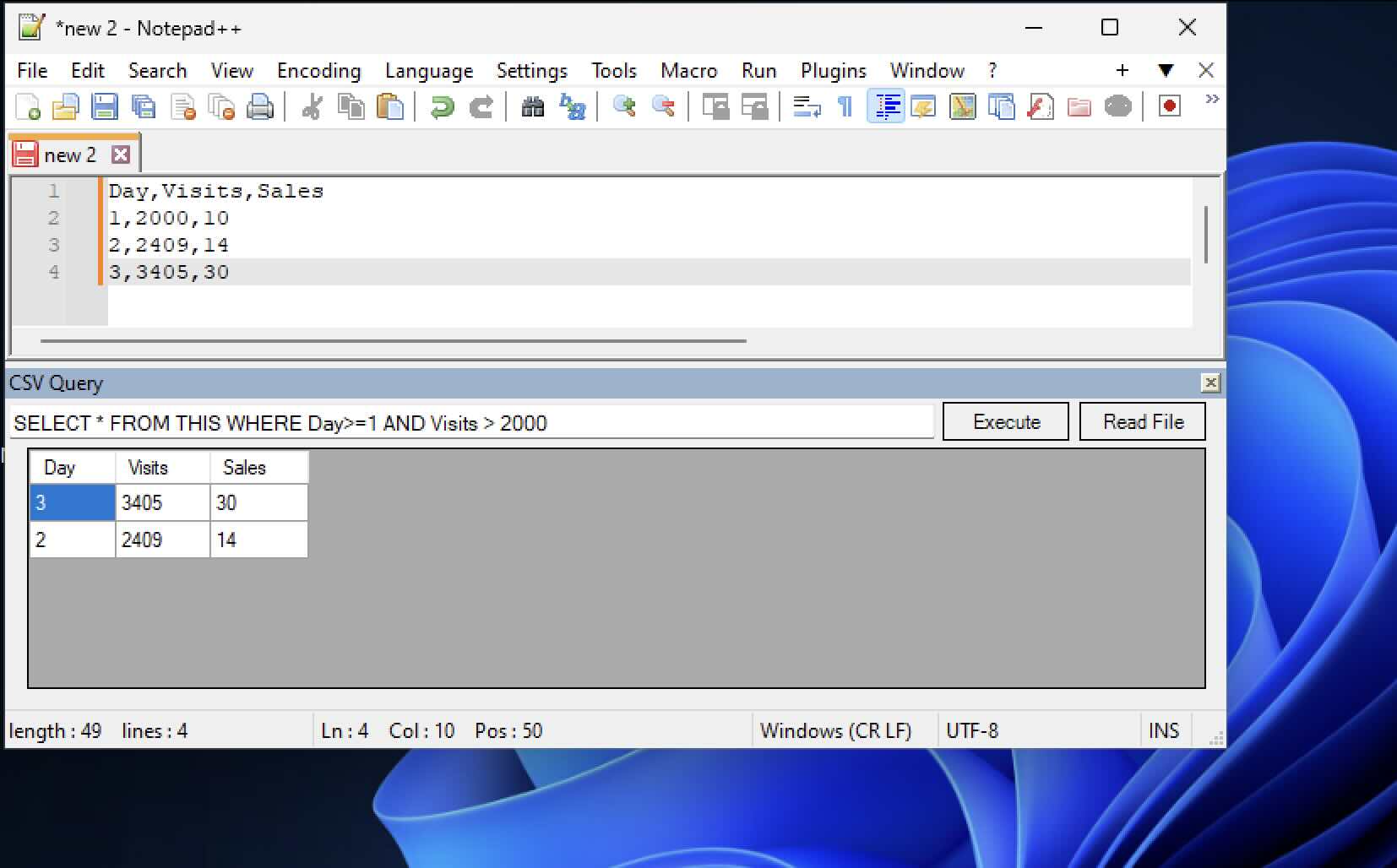Execute the CSV query
The height and width of the screenshot is (868, 1397).
(1005, 421)
